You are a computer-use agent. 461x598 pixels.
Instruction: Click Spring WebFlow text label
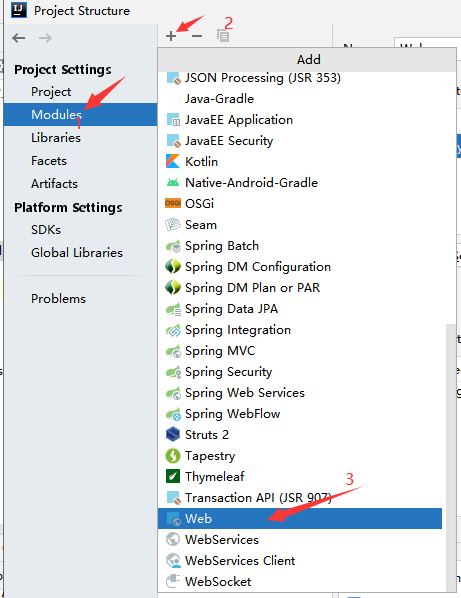point(233,414)
